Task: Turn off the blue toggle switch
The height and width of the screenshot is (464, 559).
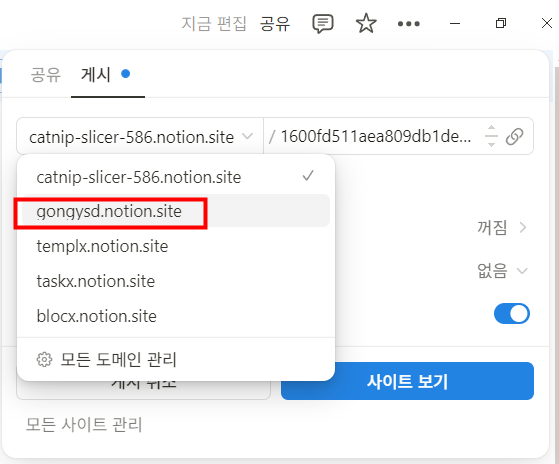Action: point(512,314)
